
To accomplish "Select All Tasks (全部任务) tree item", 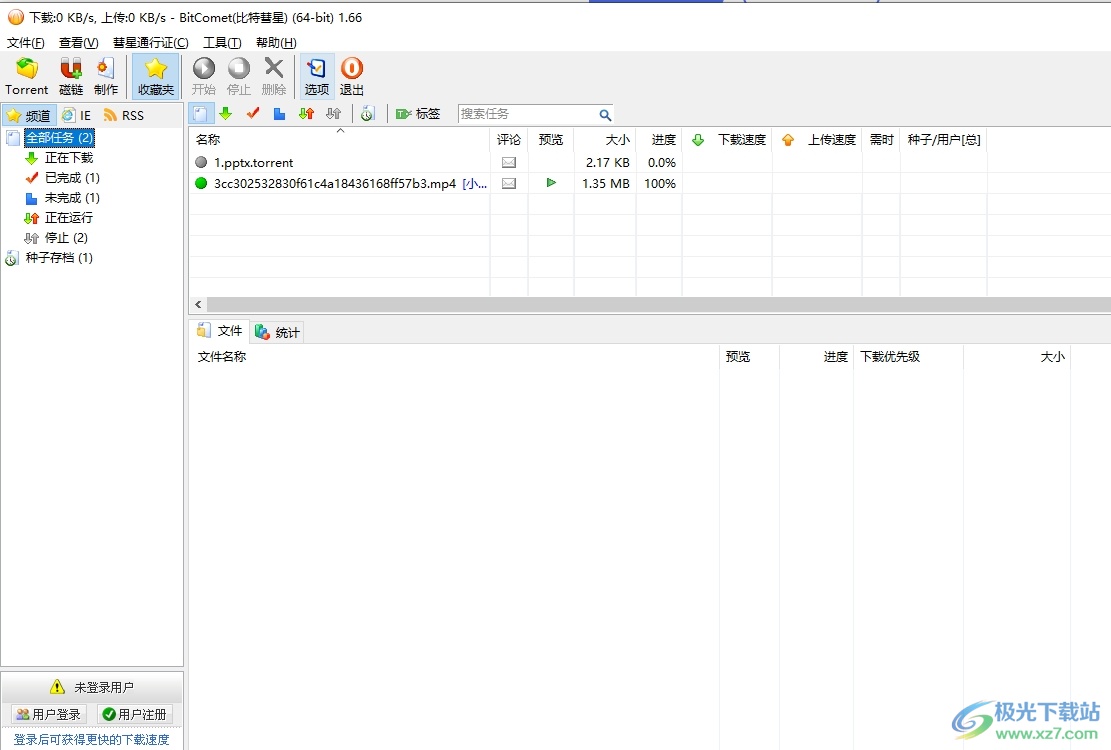I will (59, 137).
